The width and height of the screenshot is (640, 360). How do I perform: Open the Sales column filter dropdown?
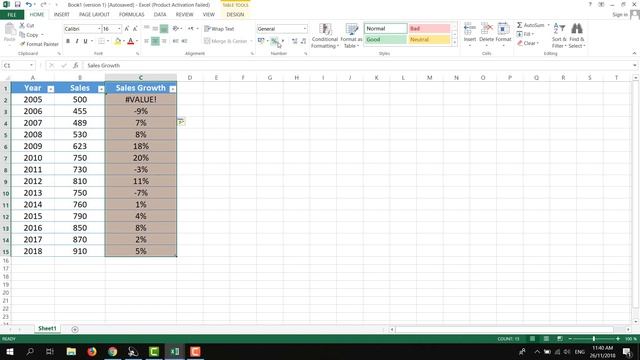(101, 89)
